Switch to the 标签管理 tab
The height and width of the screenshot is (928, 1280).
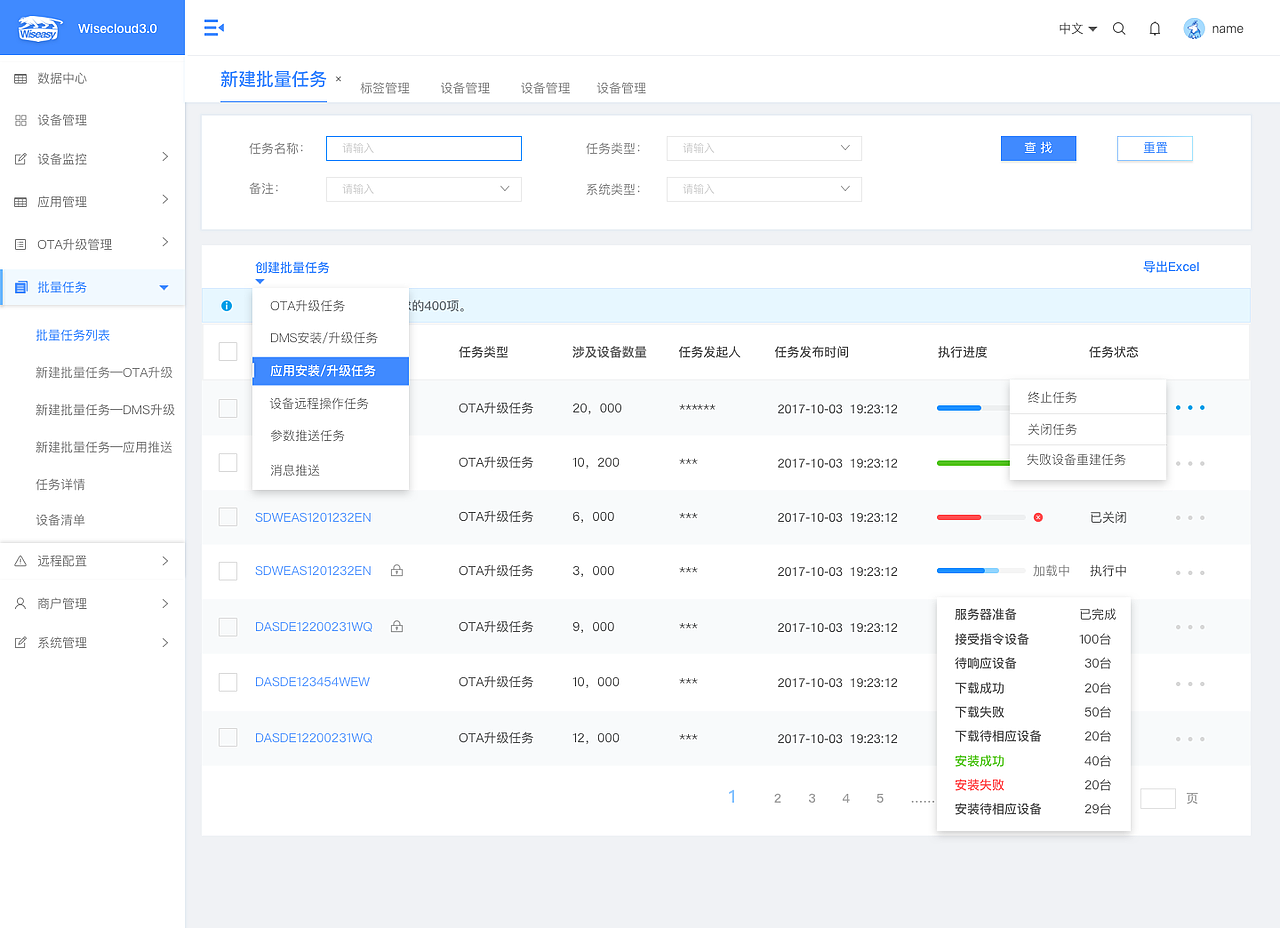386,88
